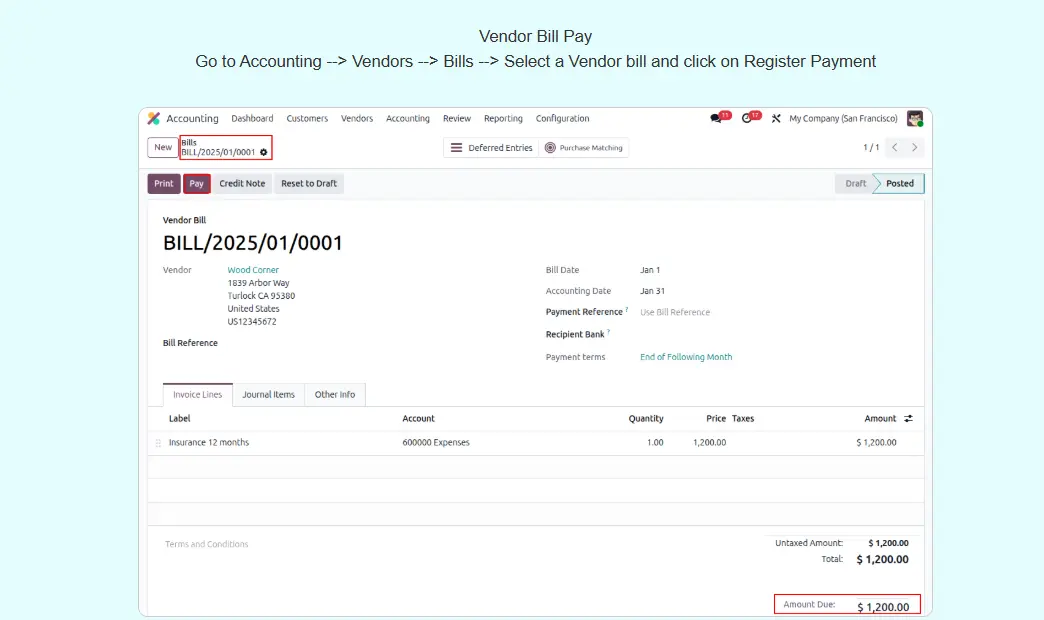Click the column settings icon beside Amount
This screenshot has width=1044, height=620.
pos(908,419)
